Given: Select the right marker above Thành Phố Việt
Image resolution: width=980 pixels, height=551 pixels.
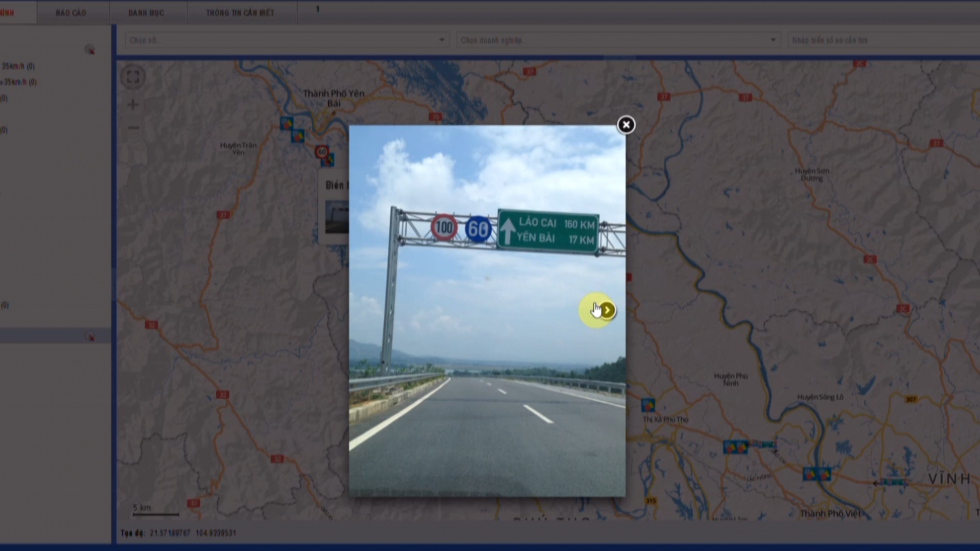Looking at the screenshot, I should point(824,474).
